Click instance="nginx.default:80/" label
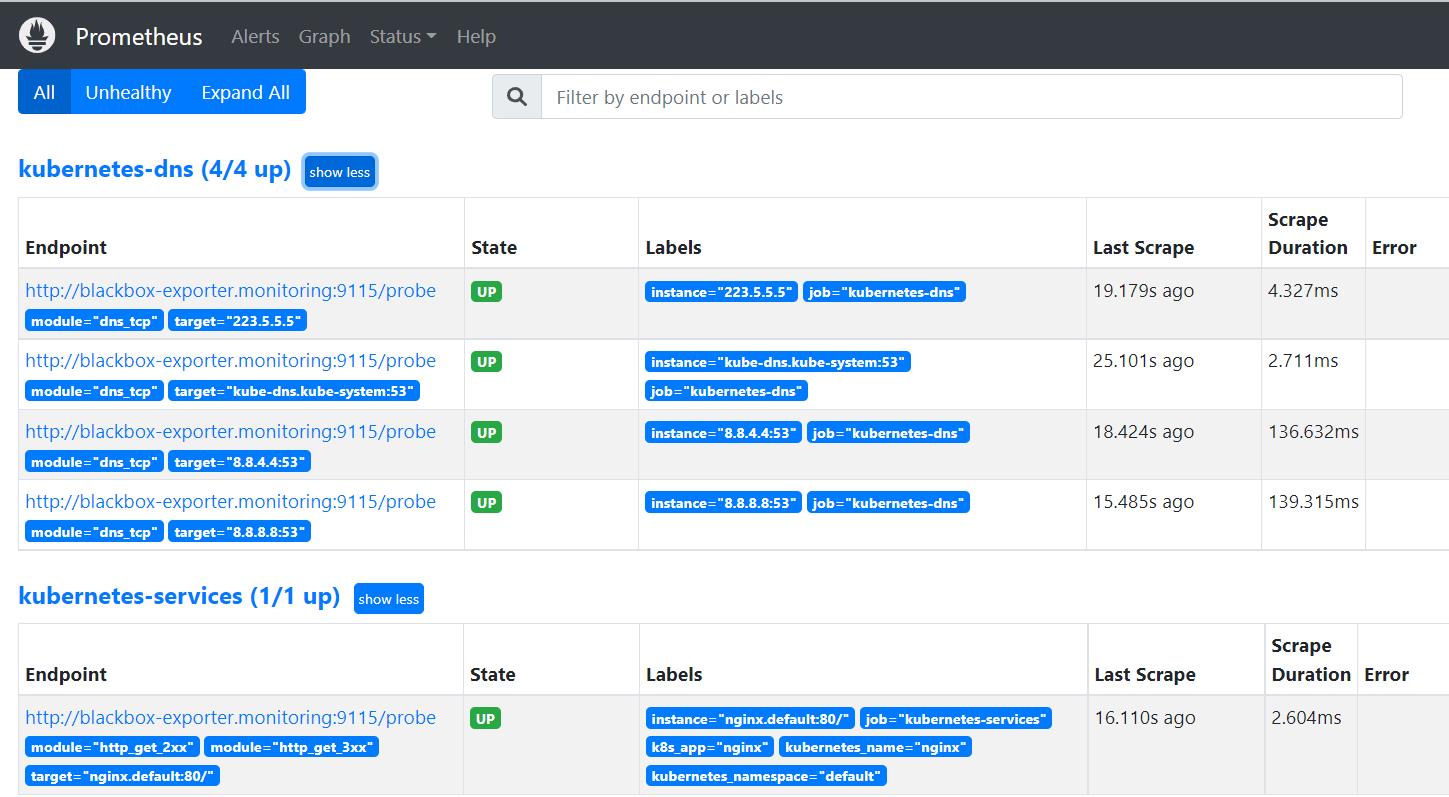Viewport: 1449px width, 797px height. (x=750, y=719)
